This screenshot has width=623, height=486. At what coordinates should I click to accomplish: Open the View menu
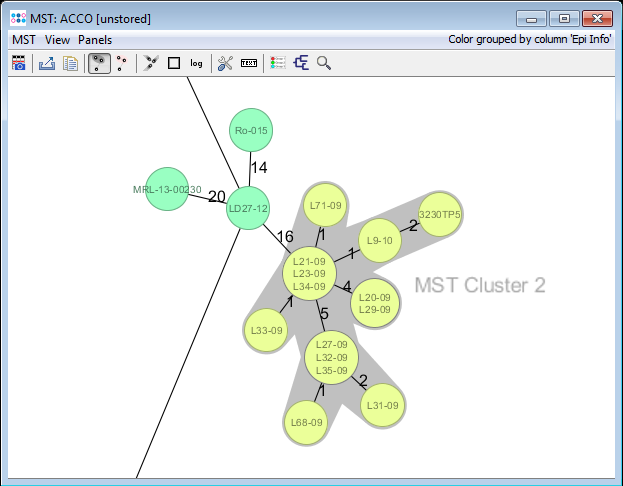point(57,40)
